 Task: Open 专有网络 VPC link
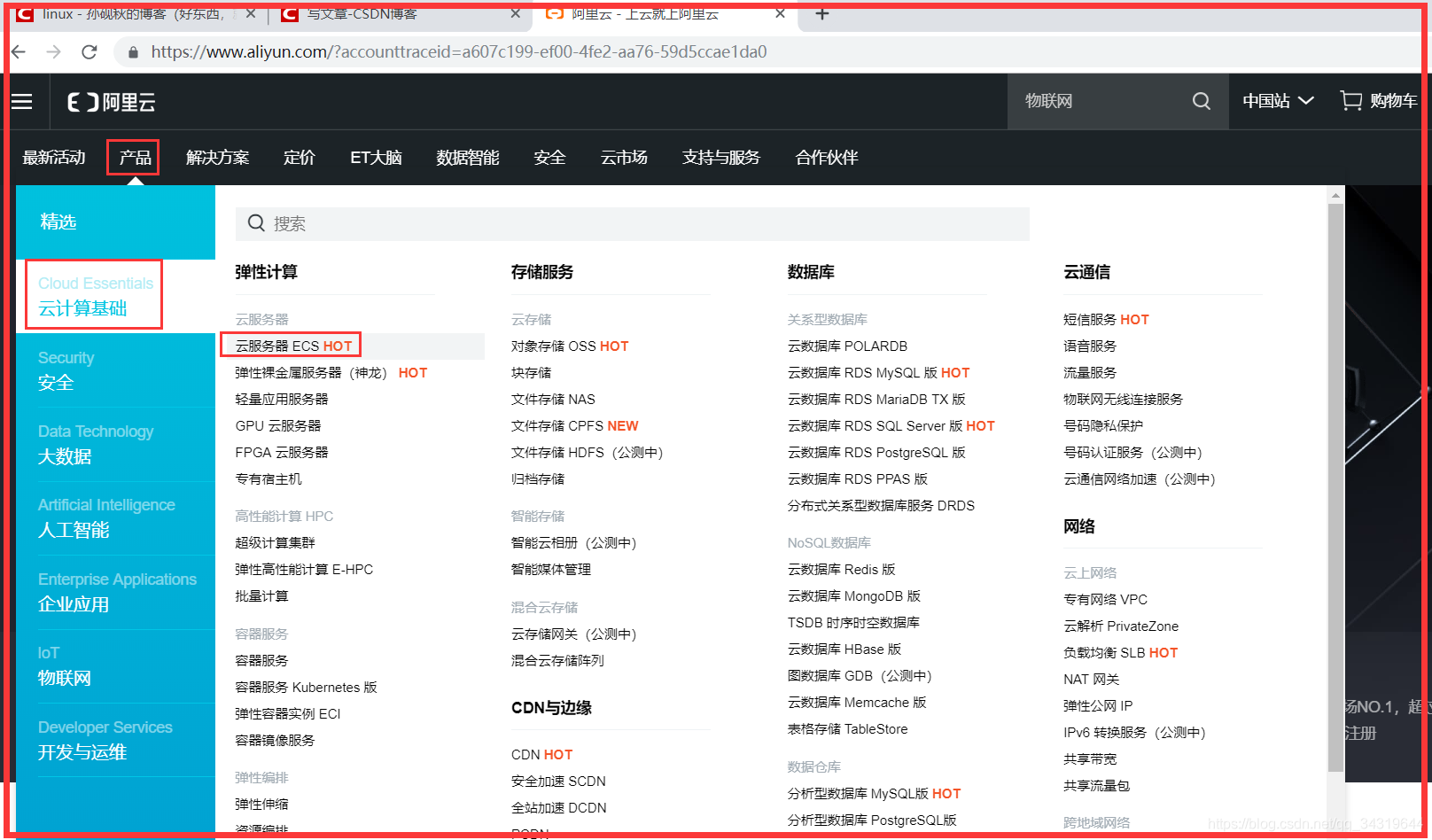pos(1105,599)
